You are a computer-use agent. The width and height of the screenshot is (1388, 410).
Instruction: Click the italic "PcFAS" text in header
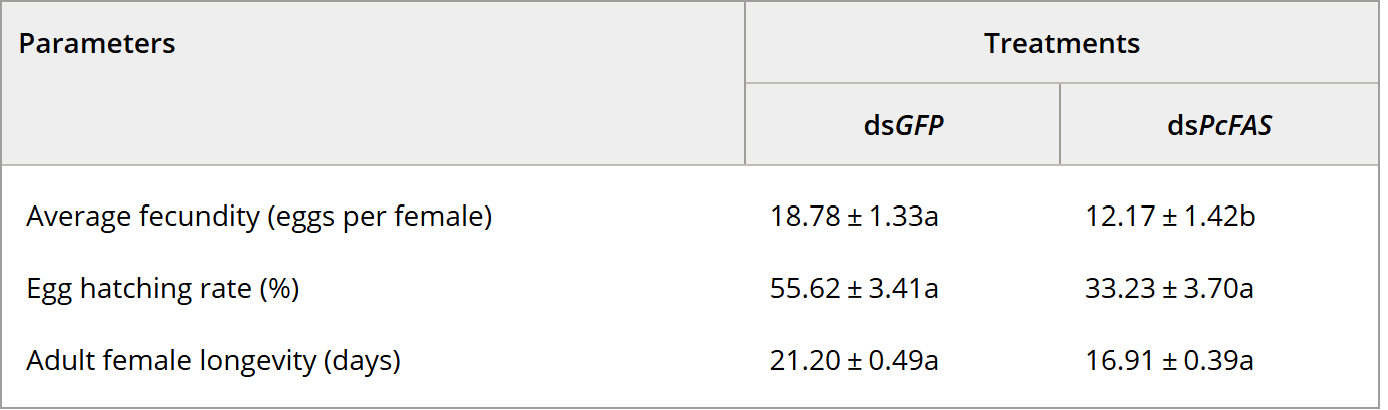1235,127
